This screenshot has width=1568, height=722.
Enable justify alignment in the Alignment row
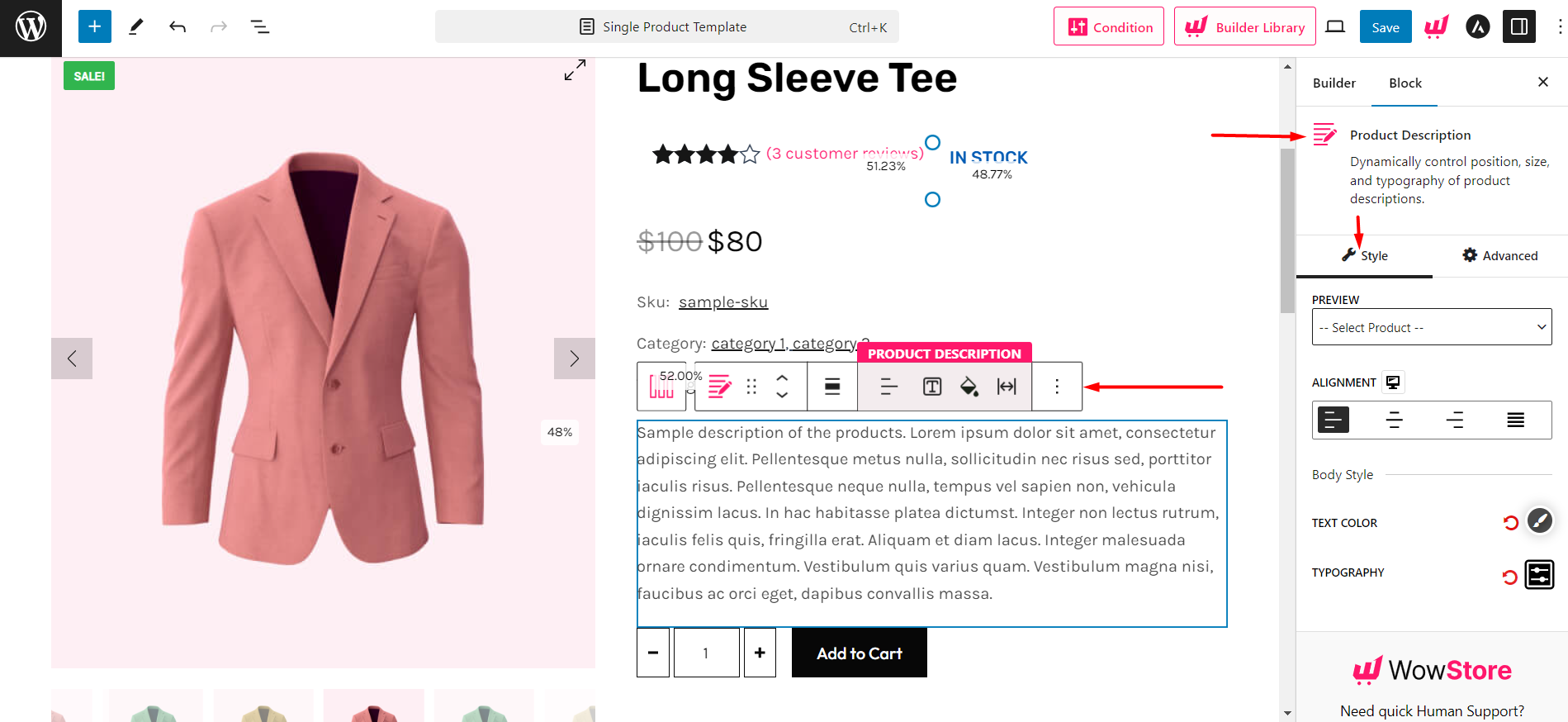[x=1515, y=420]
